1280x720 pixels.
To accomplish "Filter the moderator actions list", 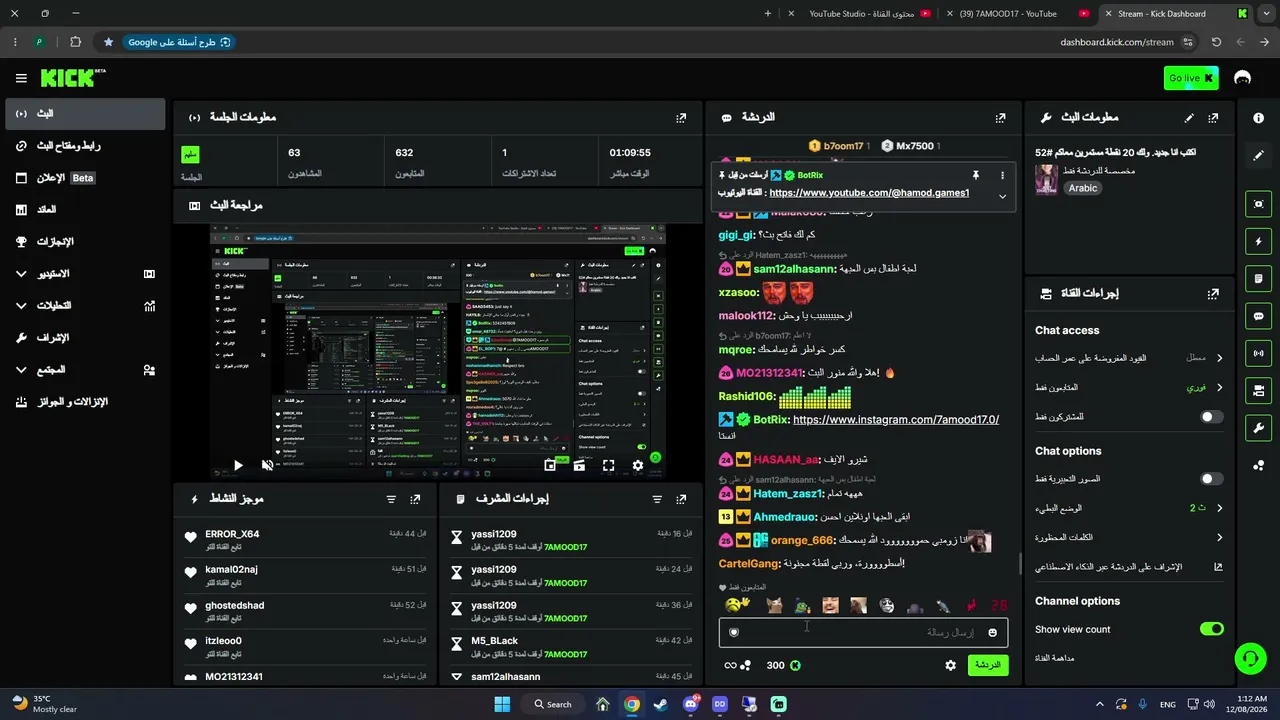I will (x=657, y=499).
